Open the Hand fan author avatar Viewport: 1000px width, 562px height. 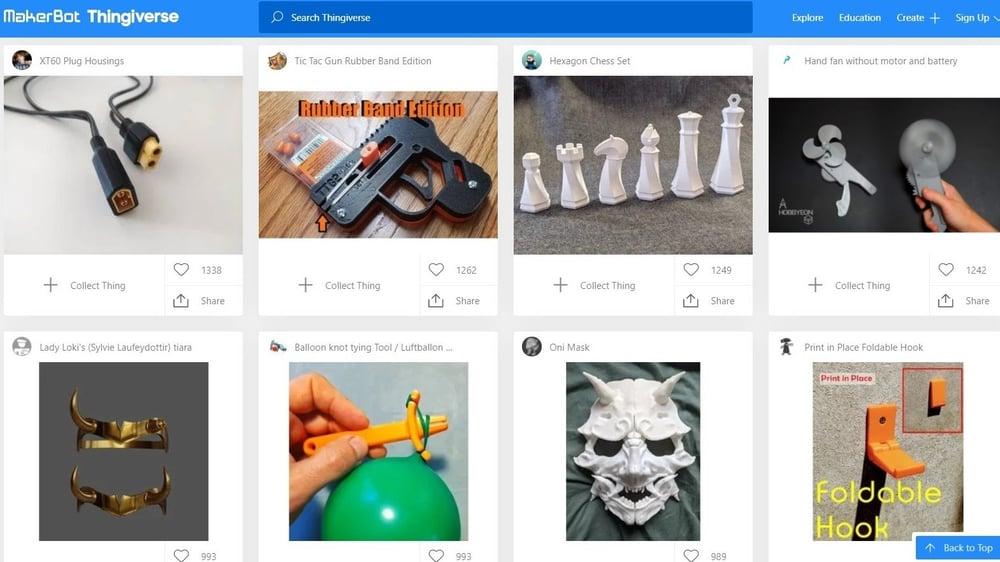tap(786, 61)
